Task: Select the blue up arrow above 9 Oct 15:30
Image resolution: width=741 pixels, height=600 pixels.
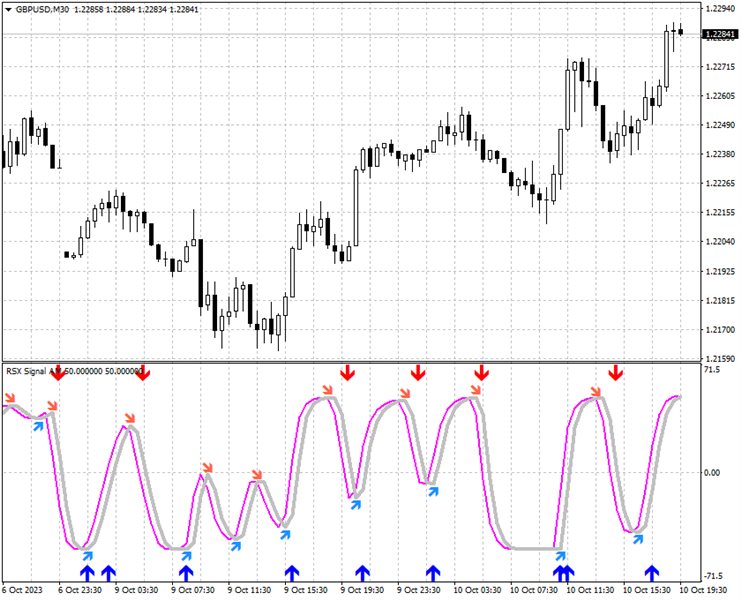Action: tap(292, 573)
